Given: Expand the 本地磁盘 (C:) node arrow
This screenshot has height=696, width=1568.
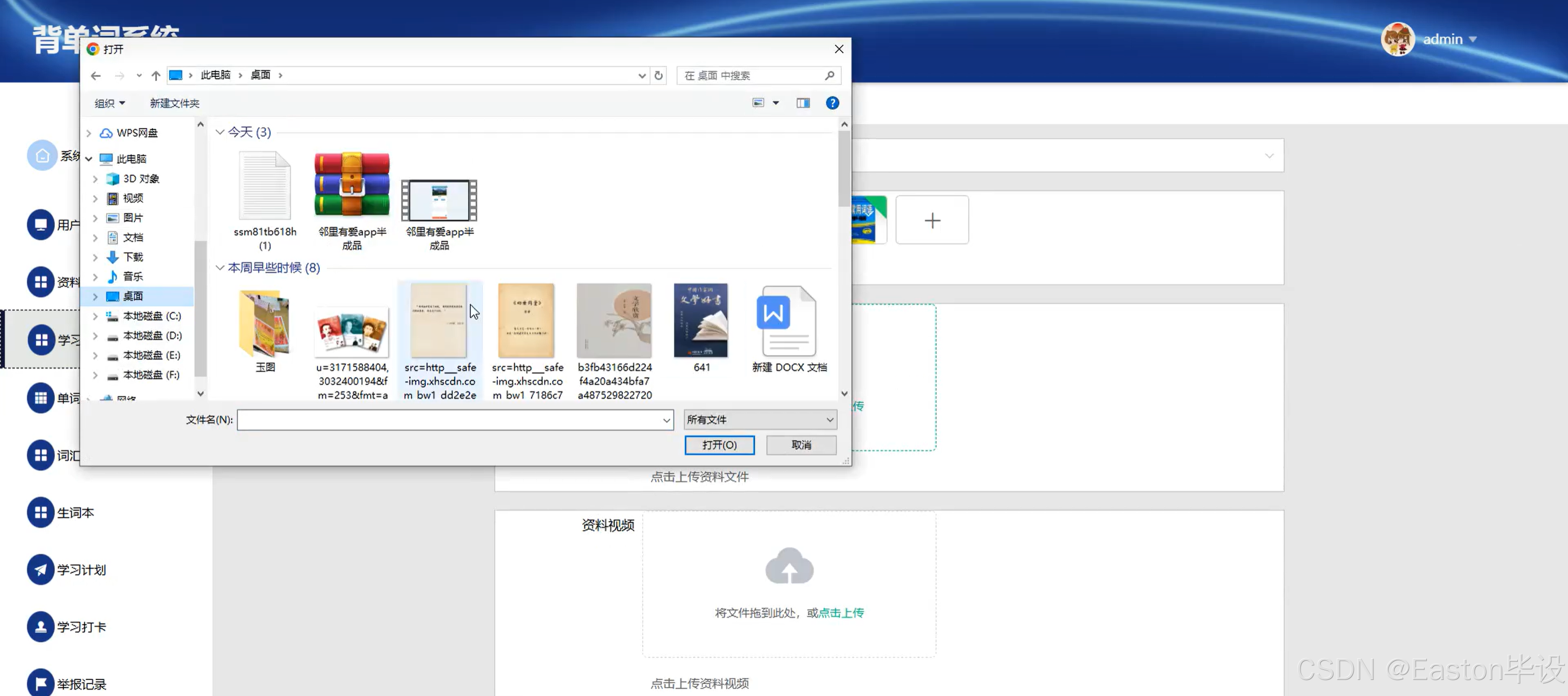Looking at the screenshot, I should [95, 316].
